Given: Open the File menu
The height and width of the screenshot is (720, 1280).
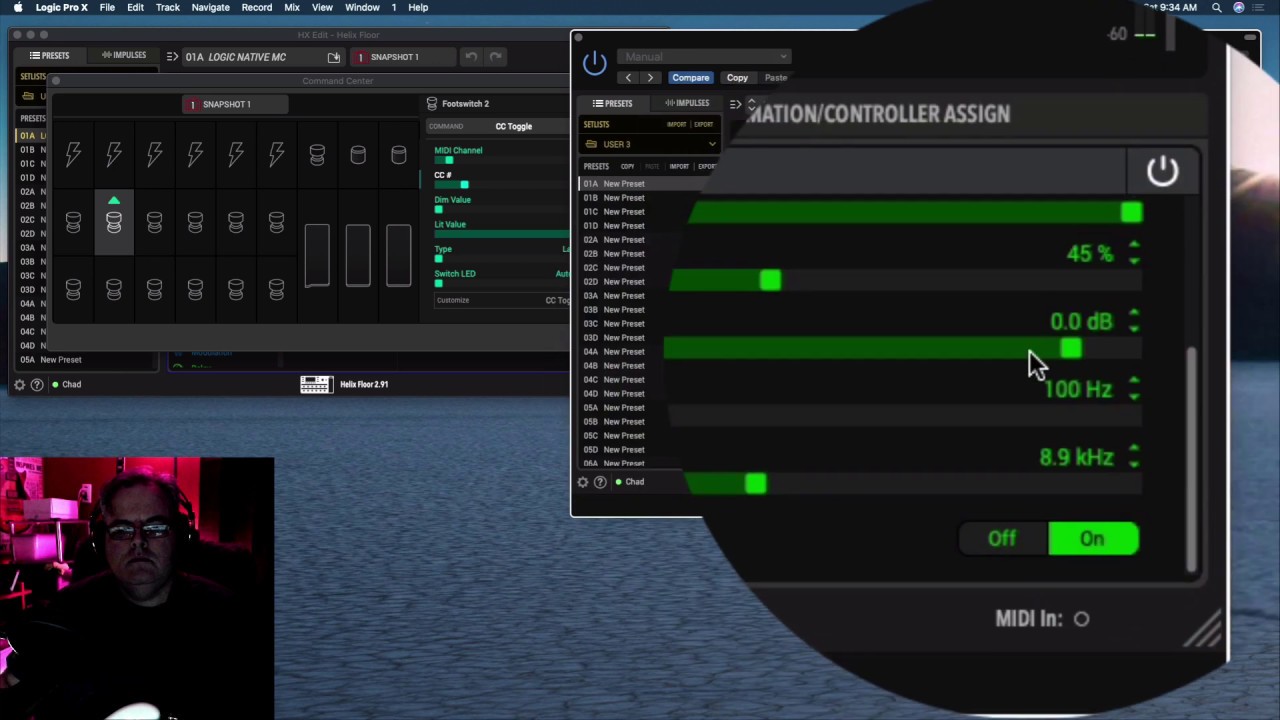Looking at the screenshot, I should click(x=107, y=7).
